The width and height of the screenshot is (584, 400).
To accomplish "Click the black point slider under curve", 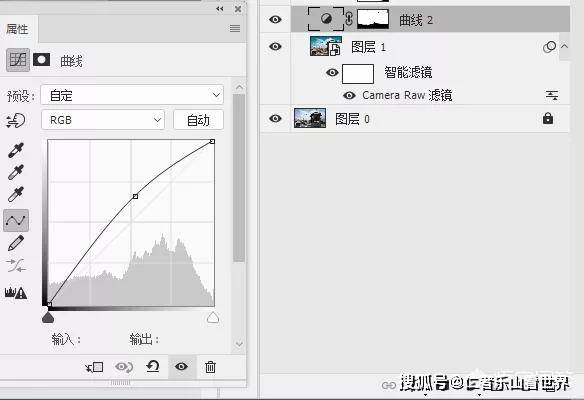I will [x=48, y=318].
